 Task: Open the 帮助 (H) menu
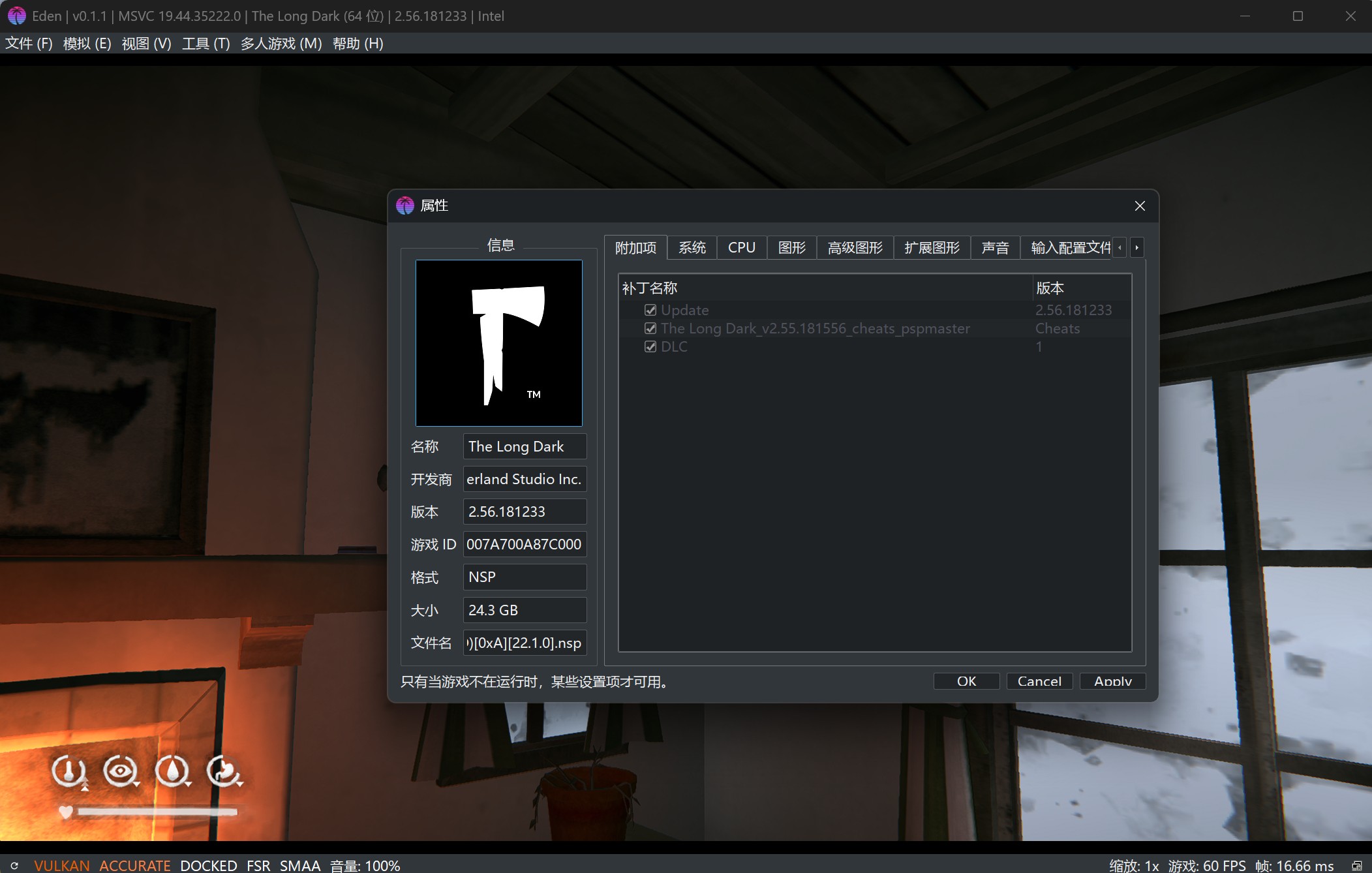tap(358, 44)
